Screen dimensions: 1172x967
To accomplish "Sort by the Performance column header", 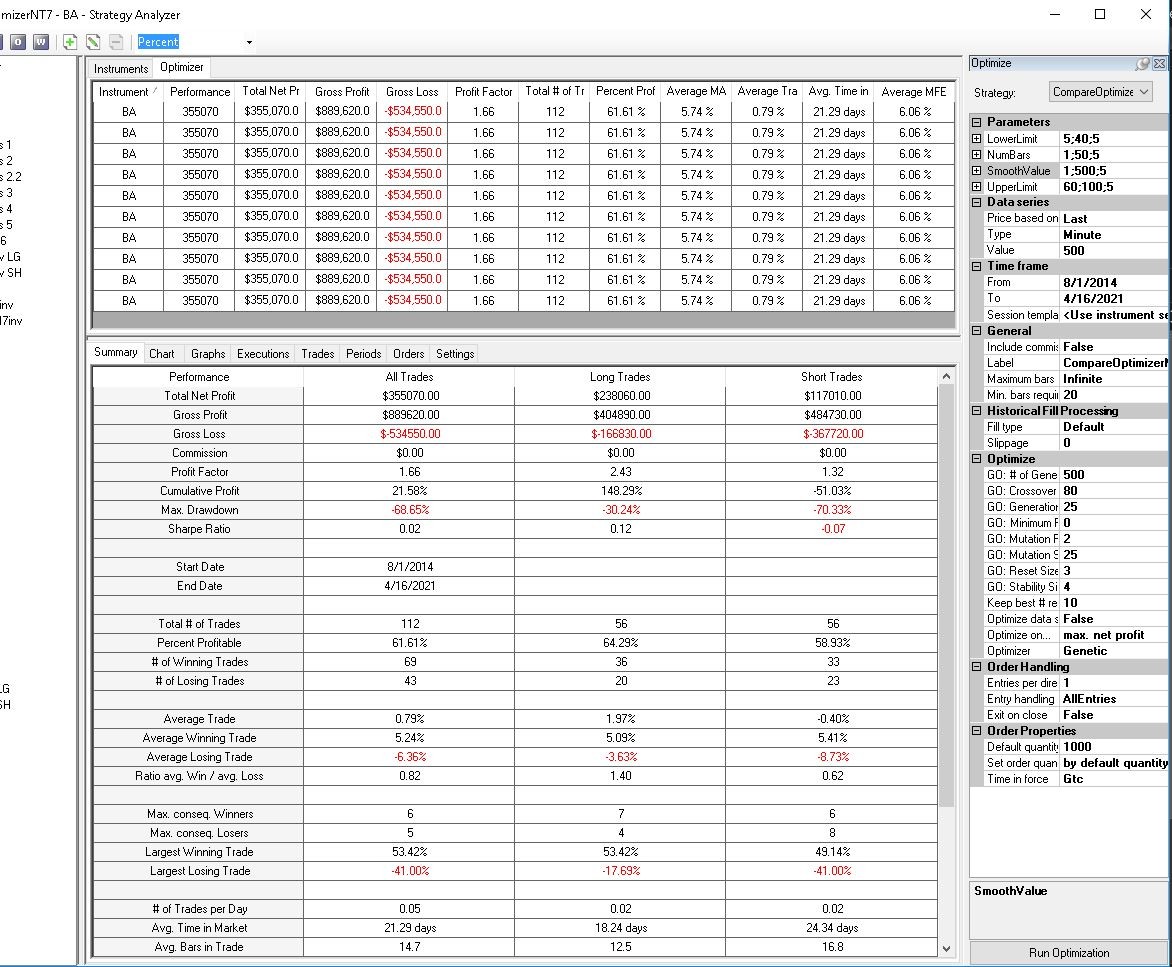I will point(200,91).
